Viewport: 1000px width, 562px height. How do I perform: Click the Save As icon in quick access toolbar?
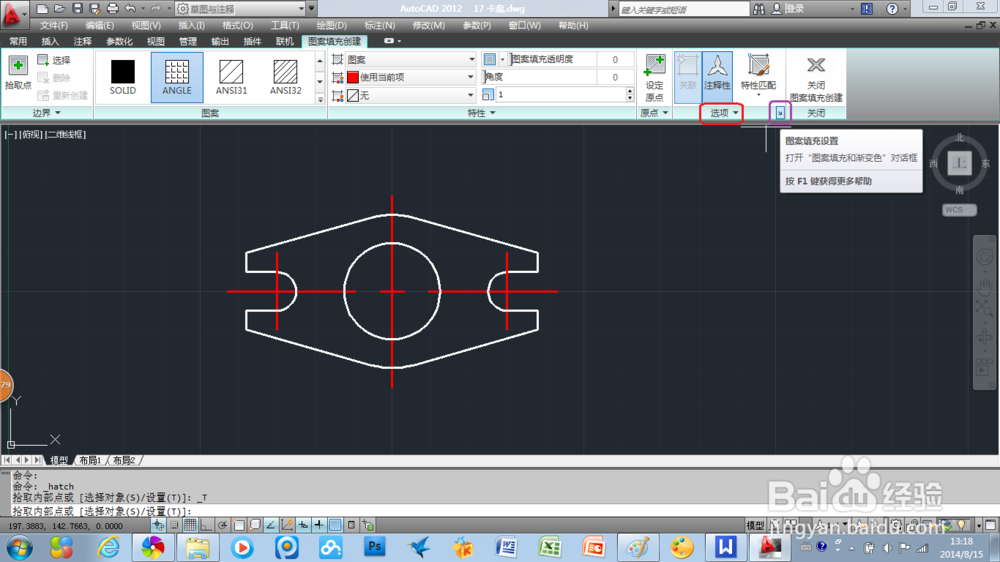(x=94, y=9)
